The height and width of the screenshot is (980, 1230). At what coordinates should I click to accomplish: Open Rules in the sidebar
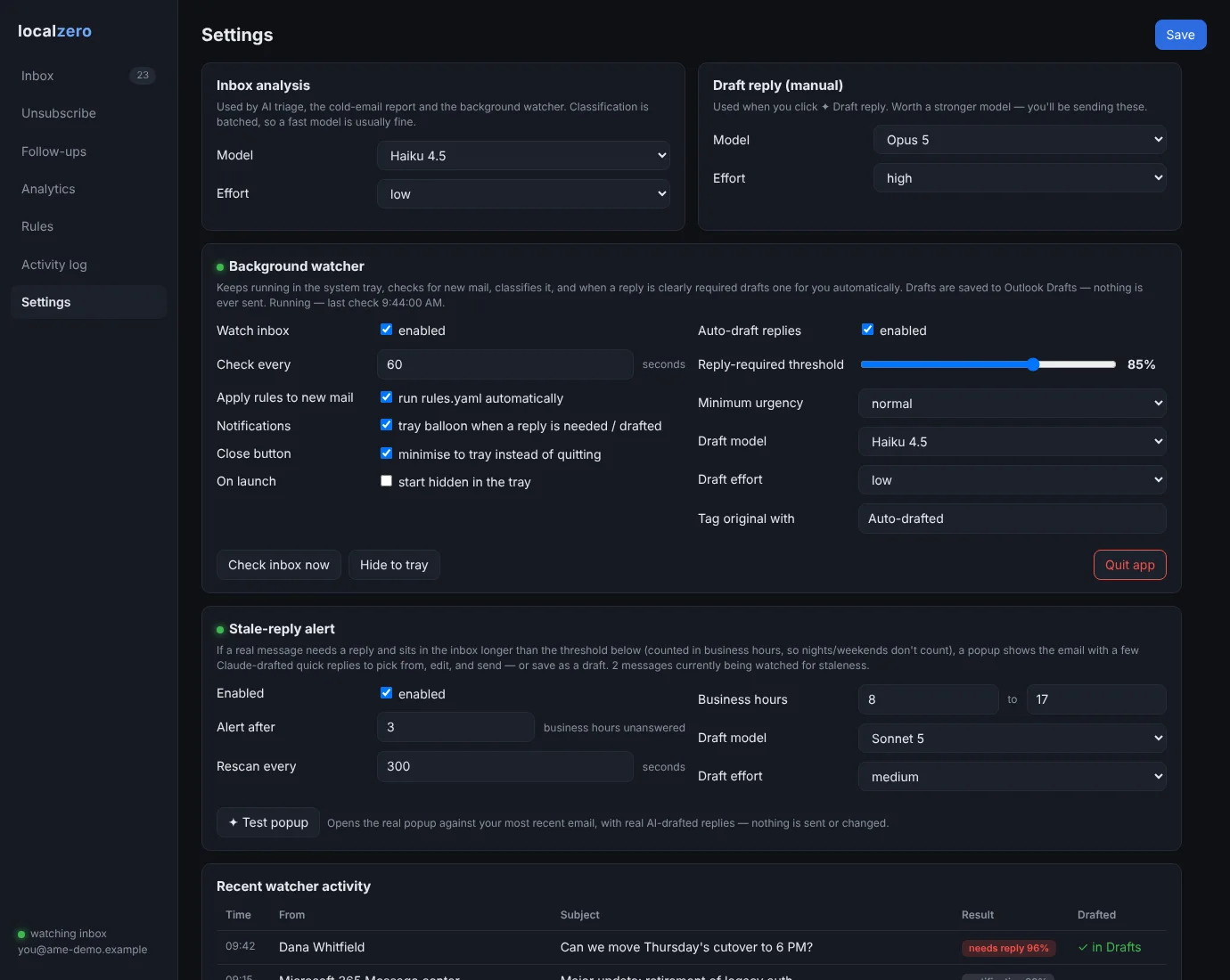[x=89, y=226]
